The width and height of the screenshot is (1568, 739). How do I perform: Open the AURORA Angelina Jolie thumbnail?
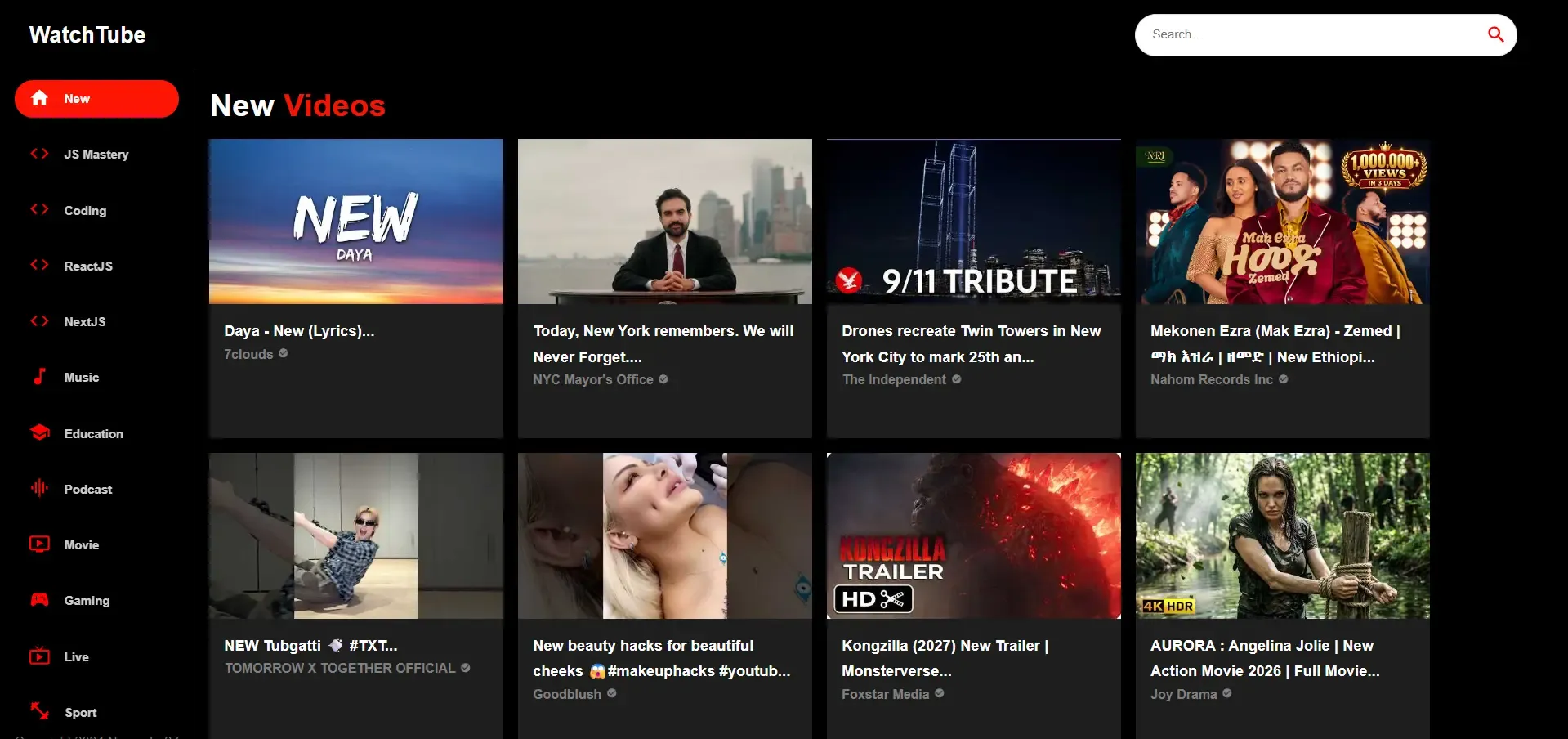click(1283, 535)
